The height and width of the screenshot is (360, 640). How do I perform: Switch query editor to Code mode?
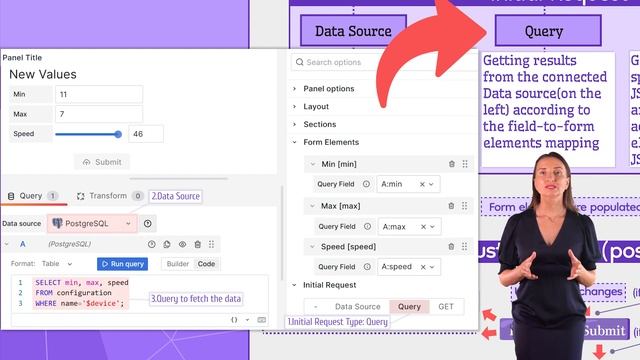207,264
